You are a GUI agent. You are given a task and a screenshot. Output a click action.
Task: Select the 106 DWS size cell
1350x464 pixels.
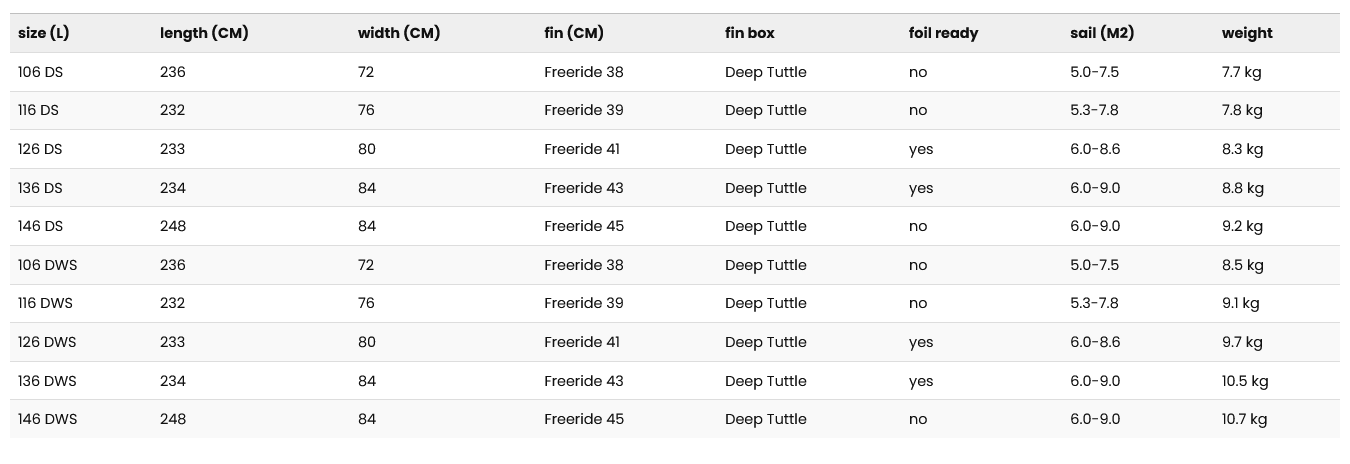point(47,265)
